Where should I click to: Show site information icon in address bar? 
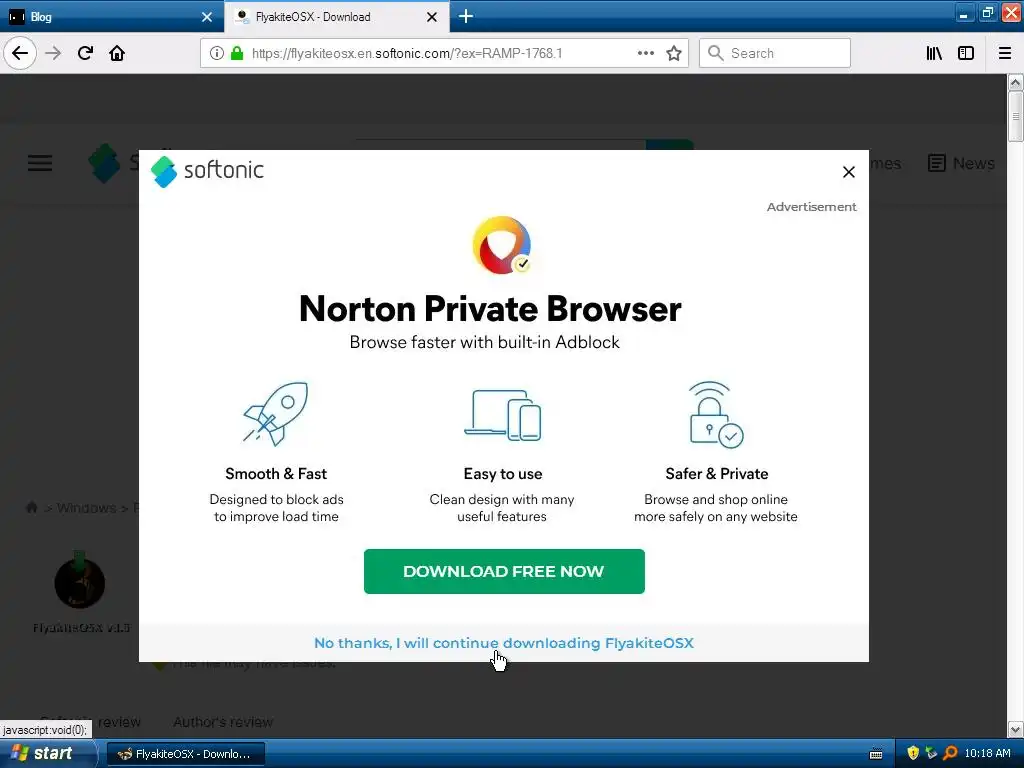click(x=217, y=53)
